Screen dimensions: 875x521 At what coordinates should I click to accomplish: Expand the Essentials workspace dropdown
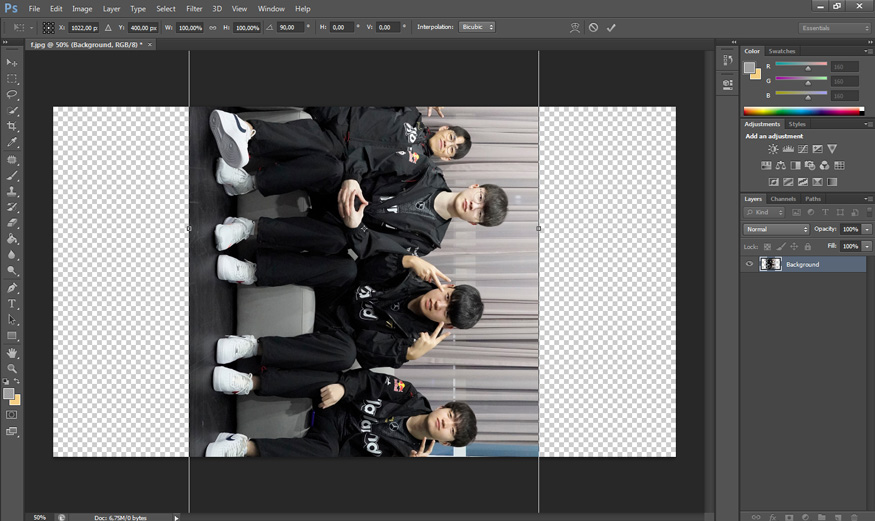coord(834,28)
